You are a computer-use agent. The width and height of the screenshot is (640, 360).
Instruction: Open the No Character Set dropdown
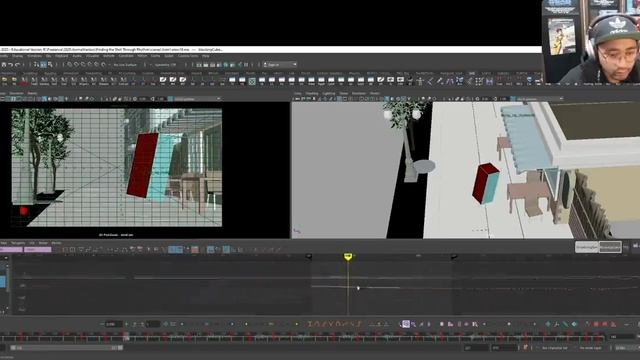(554, 348)
